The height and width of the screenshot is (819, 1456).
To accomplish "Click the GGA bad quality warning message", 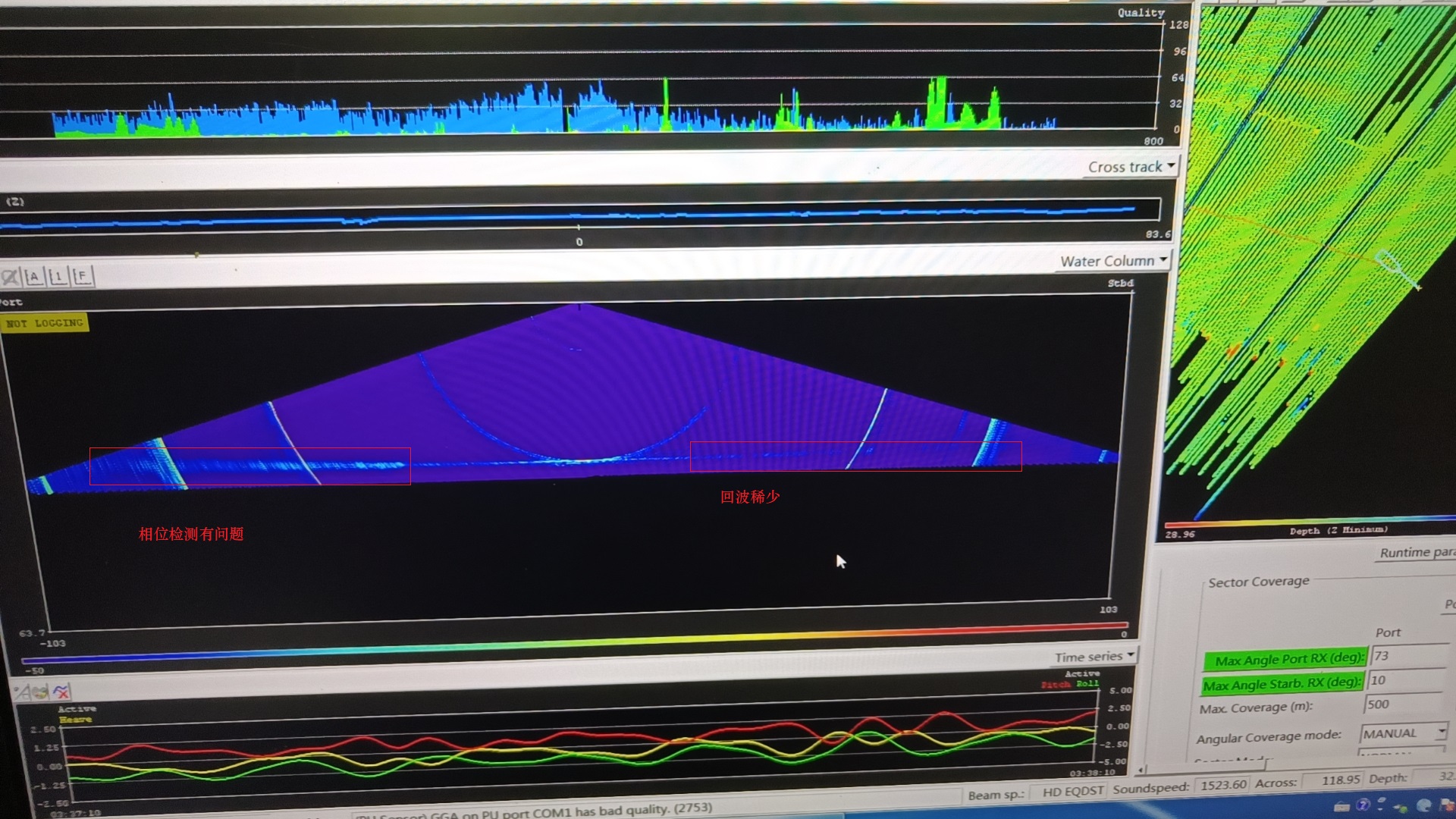I will click(534, 812).
